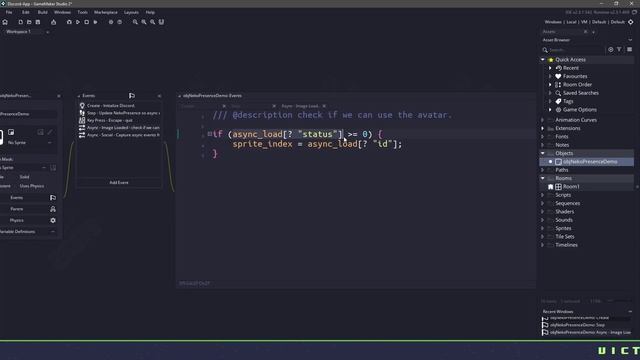Click the Open Project folder icon
640x360 pixels.
pos(29,22)
